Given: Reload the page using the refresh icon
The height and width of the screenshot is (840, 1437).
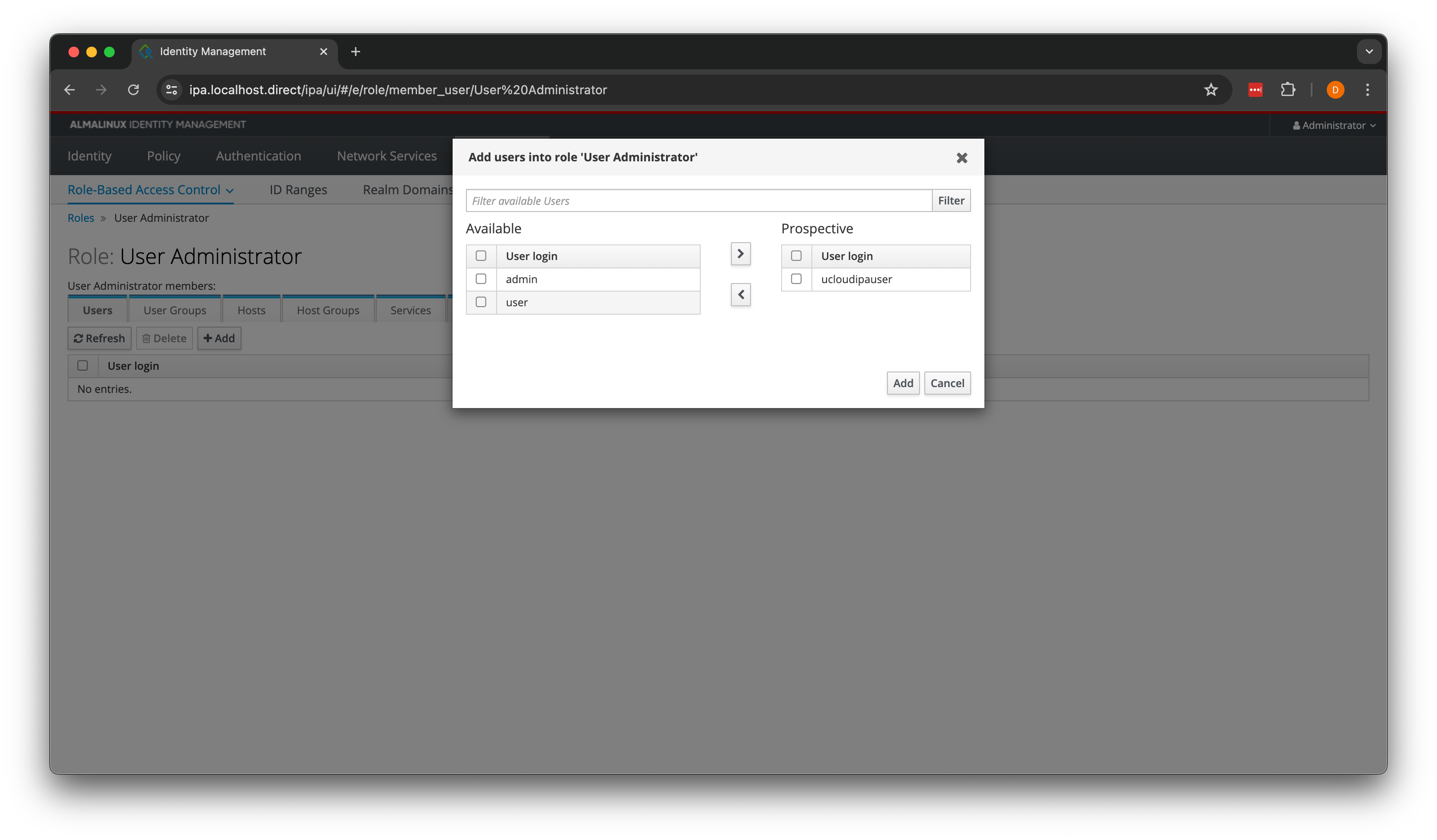Looking at the screenshot, I should coord(133,89).
